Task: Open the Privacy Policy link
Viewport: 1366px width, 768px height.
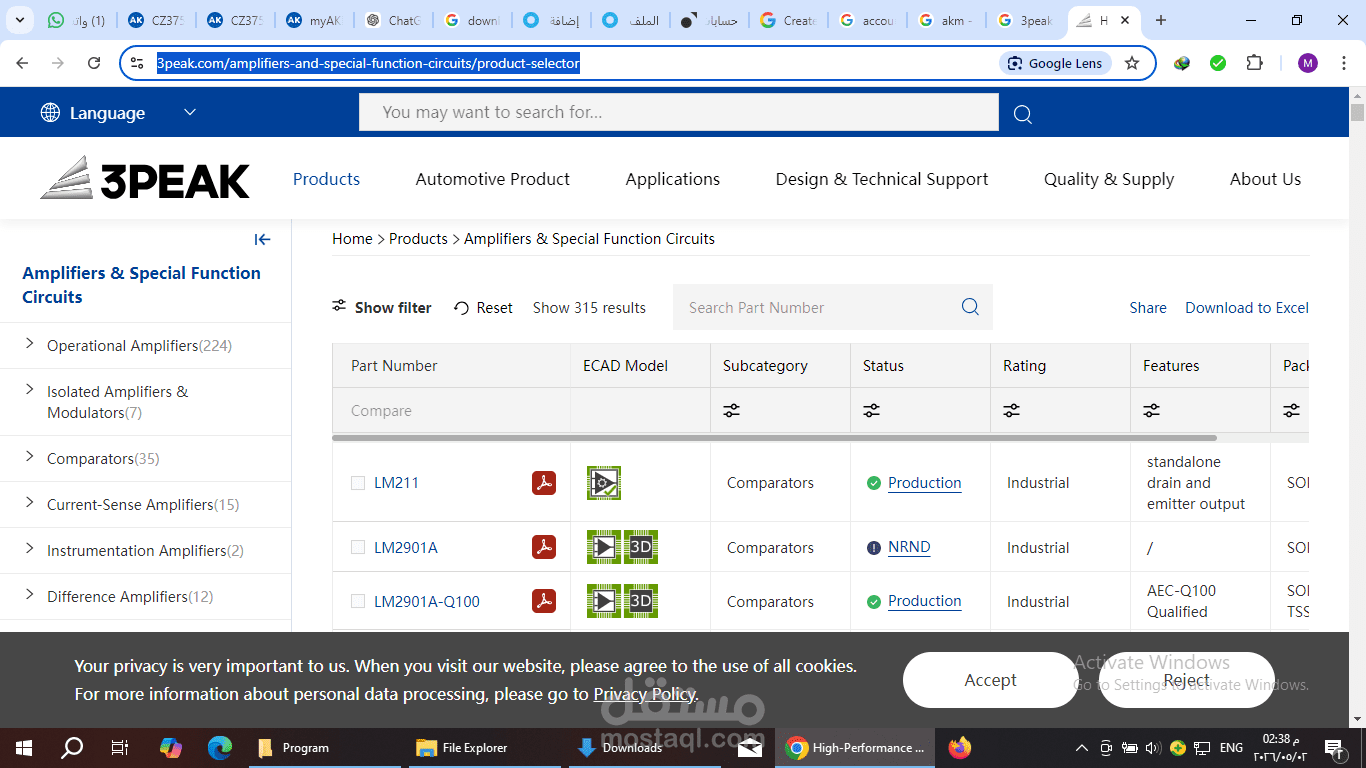Action: (x=645, y=694)
